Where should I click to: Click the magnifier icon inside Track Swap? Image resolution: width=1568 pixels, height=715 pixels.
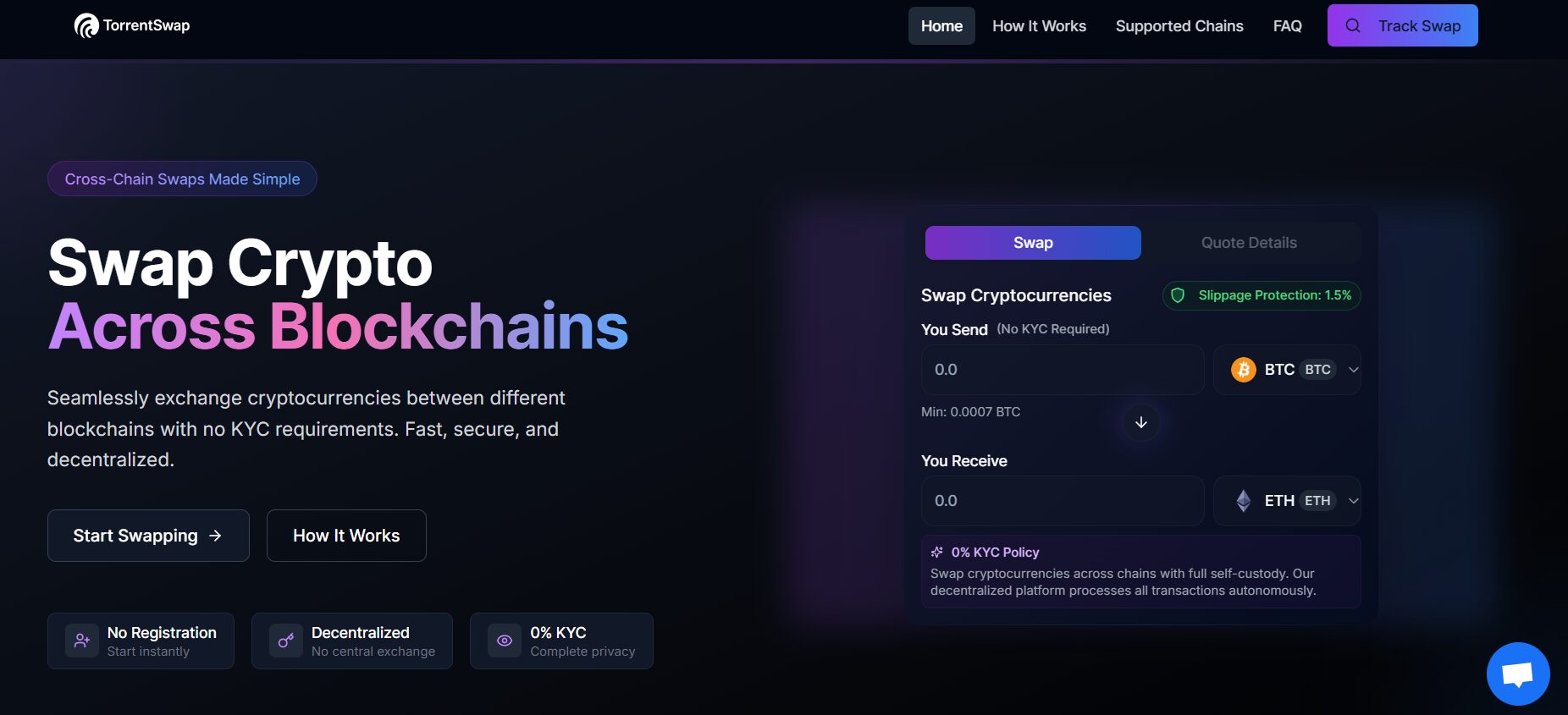pos(1353,25)
